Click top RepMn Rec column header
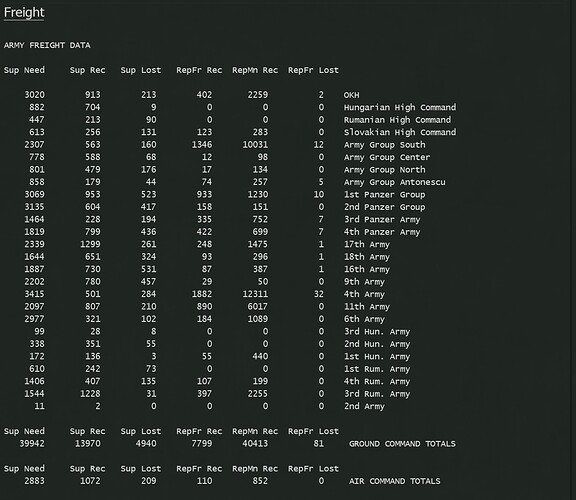This screenshot has width=576, height=500. 255,70
